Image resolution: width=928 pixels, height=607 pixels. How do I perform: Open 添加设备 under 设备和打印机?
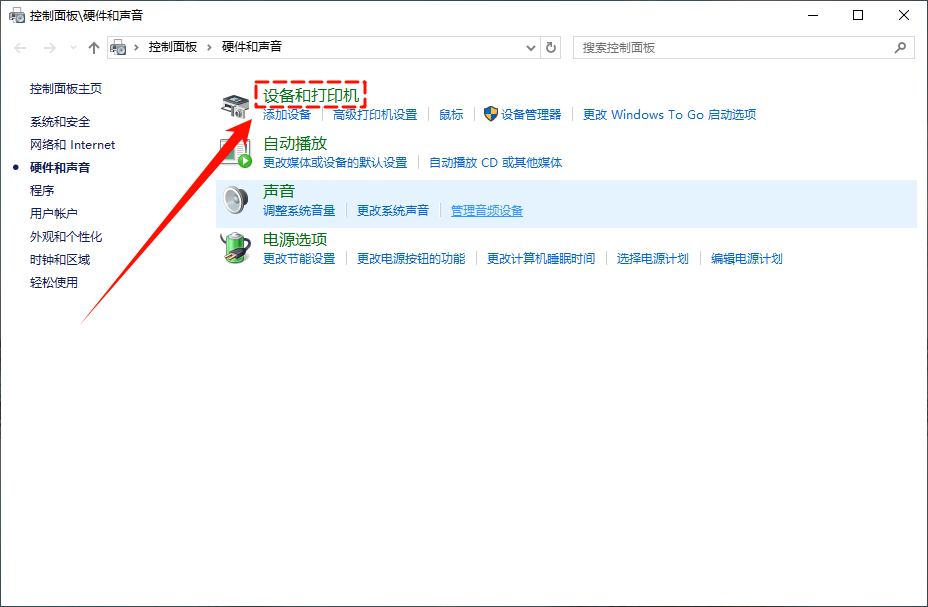click(287, 114)
